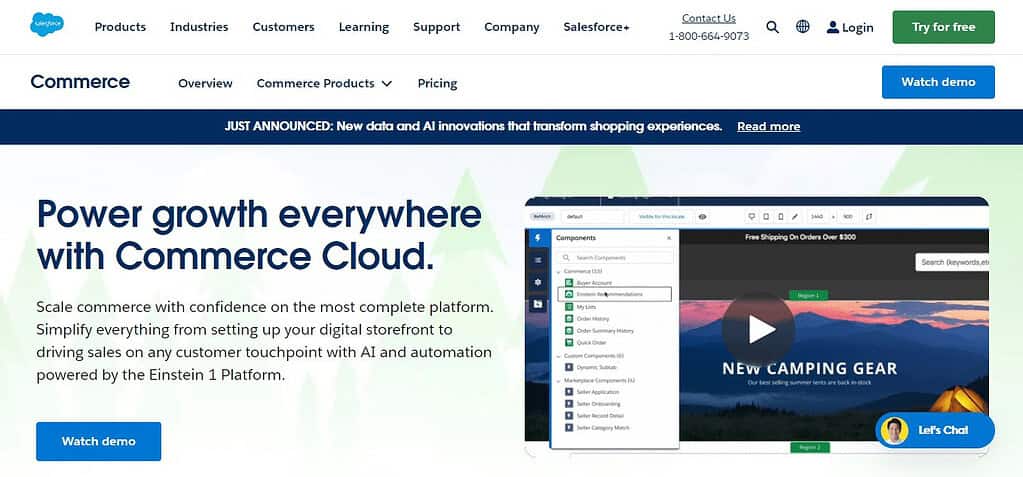Open the Customers menu
The width and height of the screenshot is (1023, 477).
(x=283, y=27)
